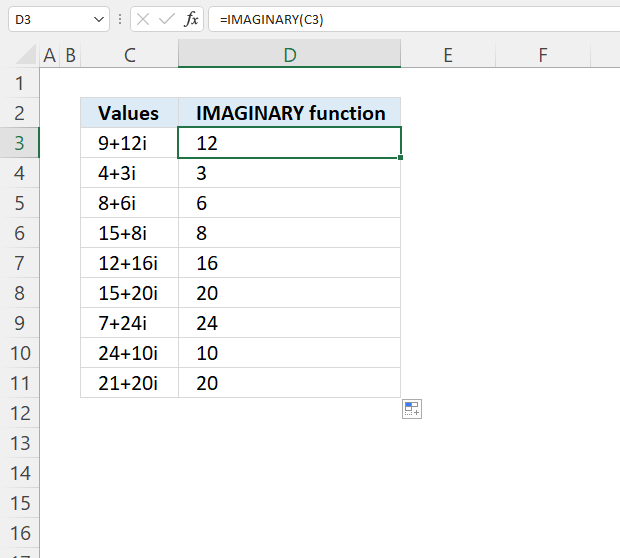Select row 3 header

(x=19, y=143)
